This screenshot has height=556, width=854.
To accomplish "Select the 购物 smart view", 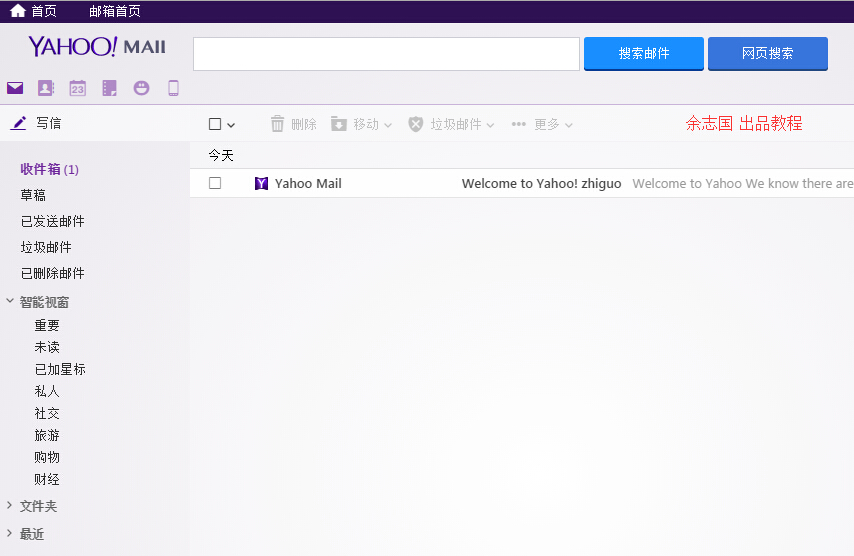I will [47, 457].
